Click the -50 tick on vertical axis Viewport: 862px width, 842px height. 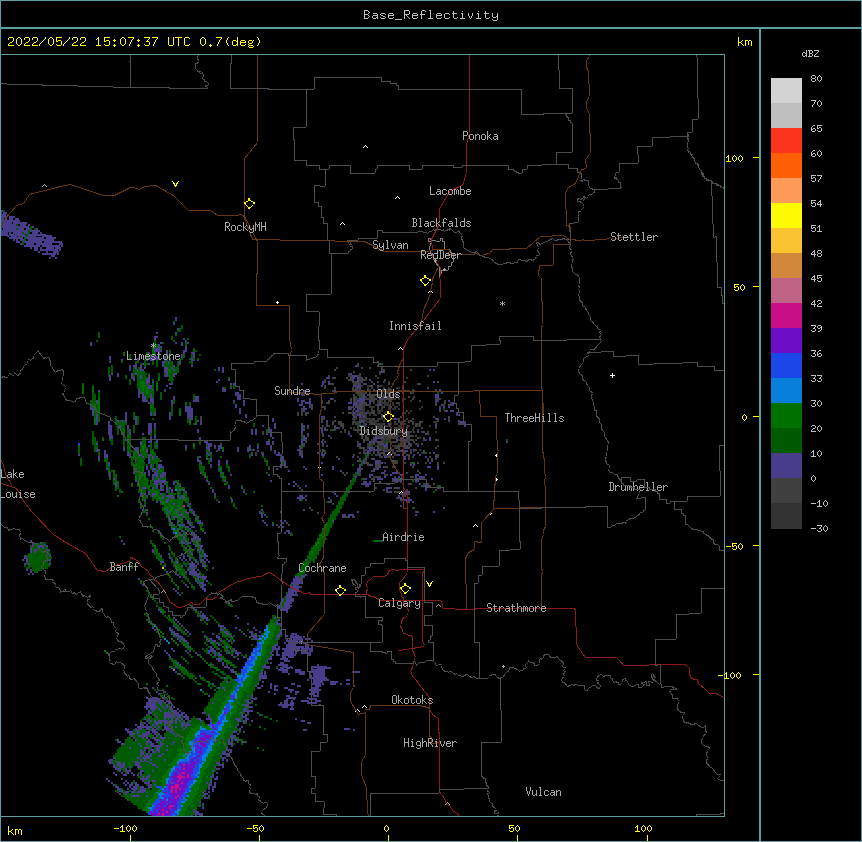click(x=734, y=546)
